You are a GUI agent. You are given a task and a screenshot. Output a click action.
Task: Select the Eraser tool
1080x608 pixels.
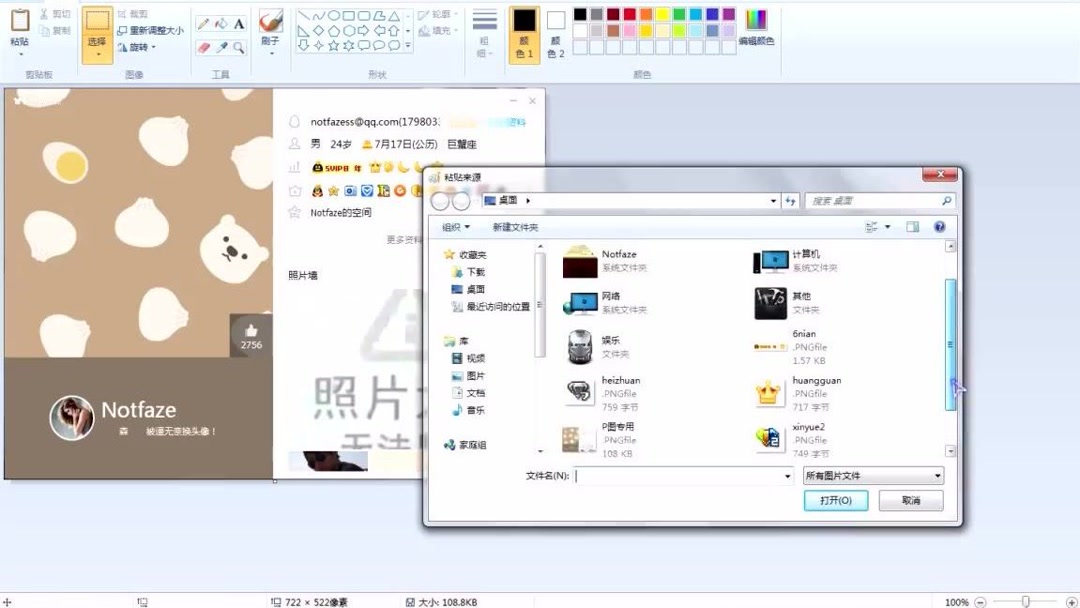click(x=204, y=47)
